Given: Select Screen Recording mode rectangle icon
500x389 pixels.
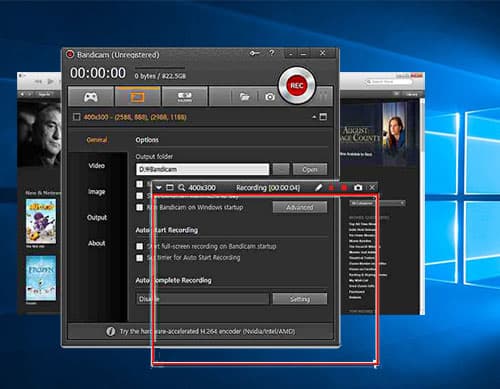Looking at the screenshot, I should tap(137, 97).
